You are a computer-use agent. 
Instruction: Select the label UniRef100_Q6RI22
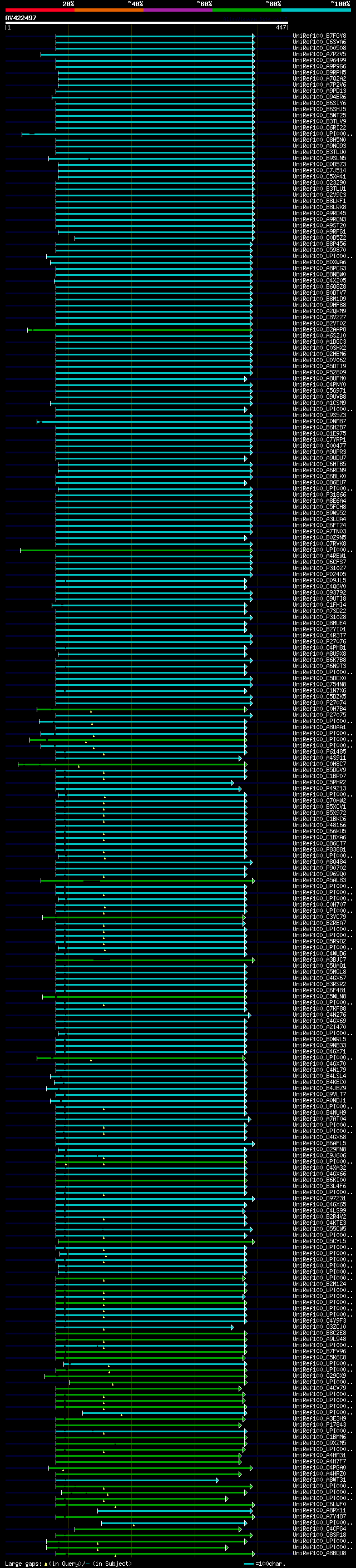click(x=319, y=128)
